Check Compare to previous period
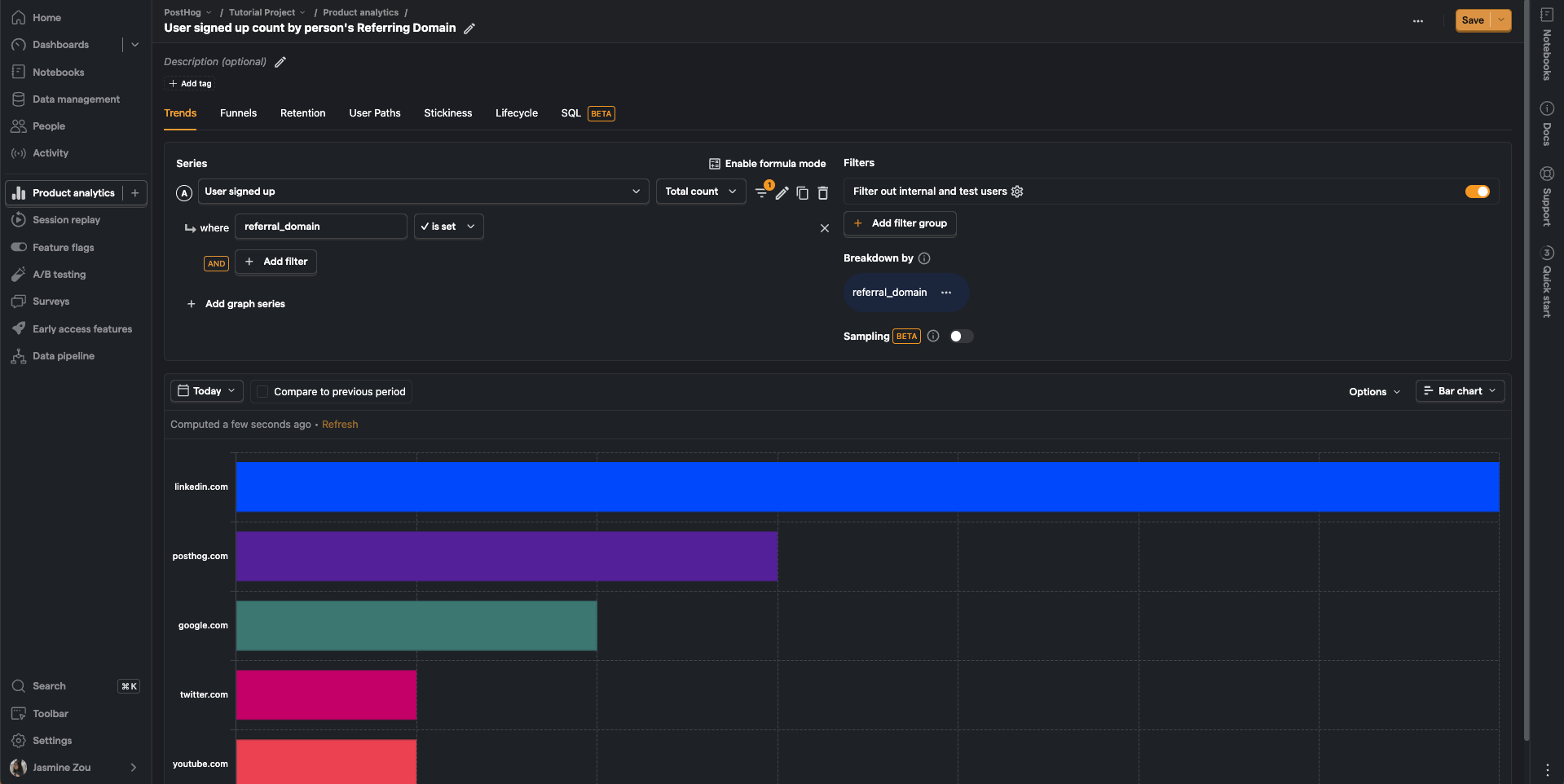The height and width of the screenshot is (784, 1564). (262, 392)
